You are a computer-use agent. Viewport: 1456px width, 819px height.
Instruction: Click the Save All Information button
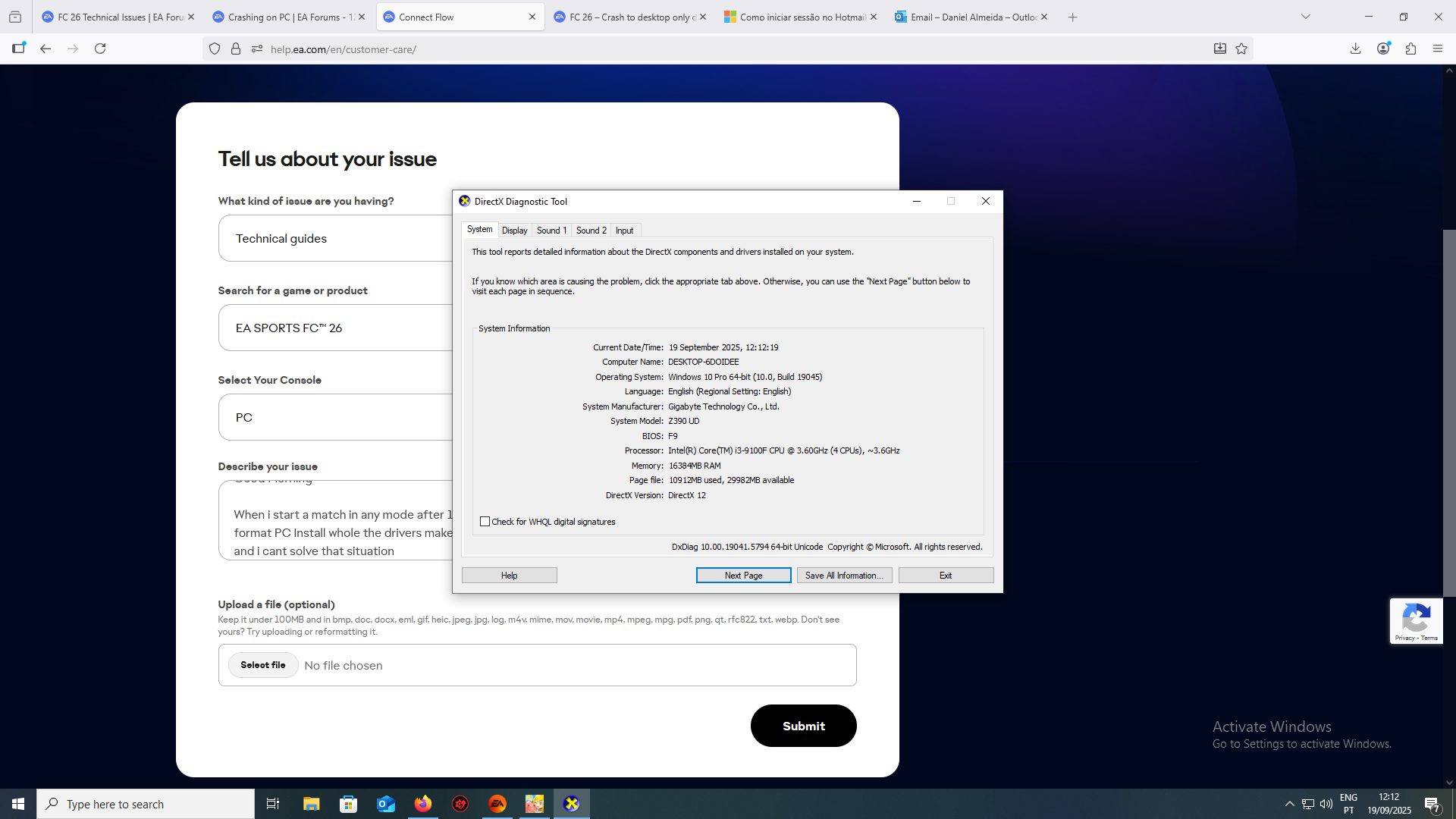pos(844,576)
